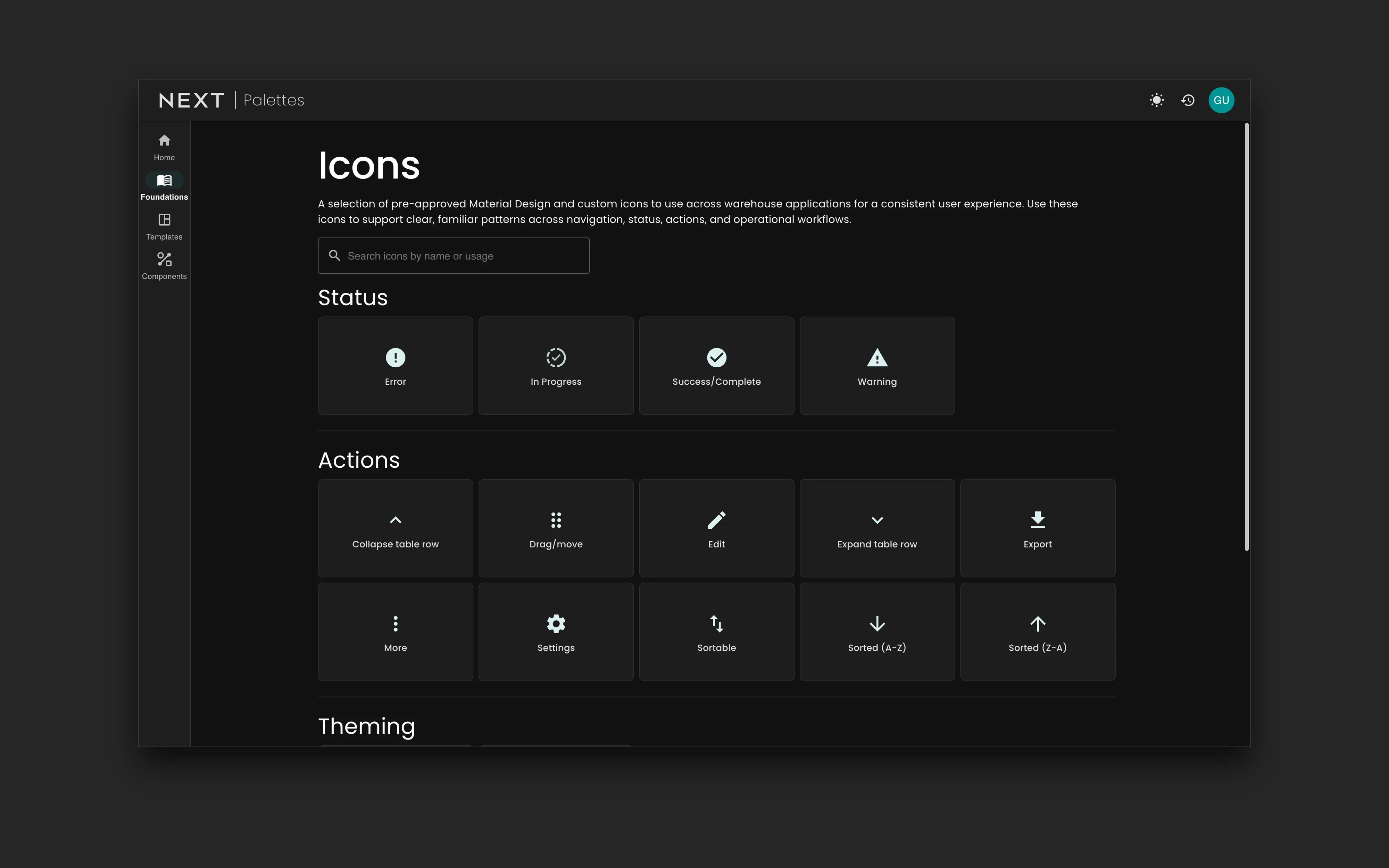1389x868 pixels.
Task: Click the NEXT logo in the header
Action: [x=191, y=100]
